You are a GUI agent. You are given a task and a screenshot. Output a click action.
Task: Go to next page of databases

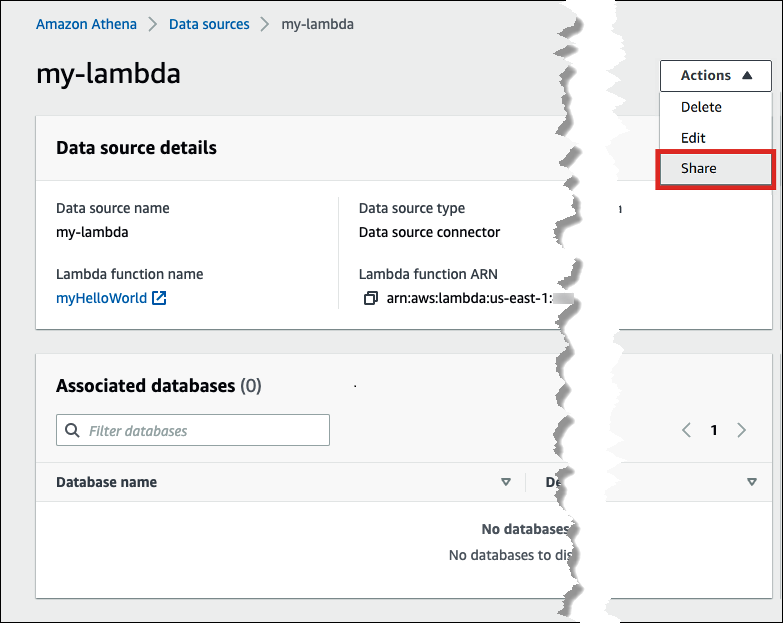tap(741, 430)
